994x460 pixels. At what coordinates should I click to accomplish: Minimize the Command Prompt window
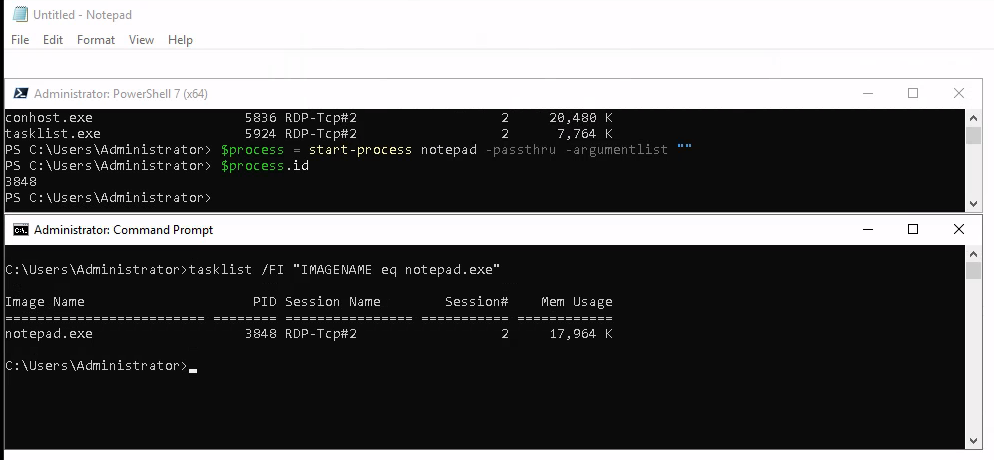(x=868, y=229)
